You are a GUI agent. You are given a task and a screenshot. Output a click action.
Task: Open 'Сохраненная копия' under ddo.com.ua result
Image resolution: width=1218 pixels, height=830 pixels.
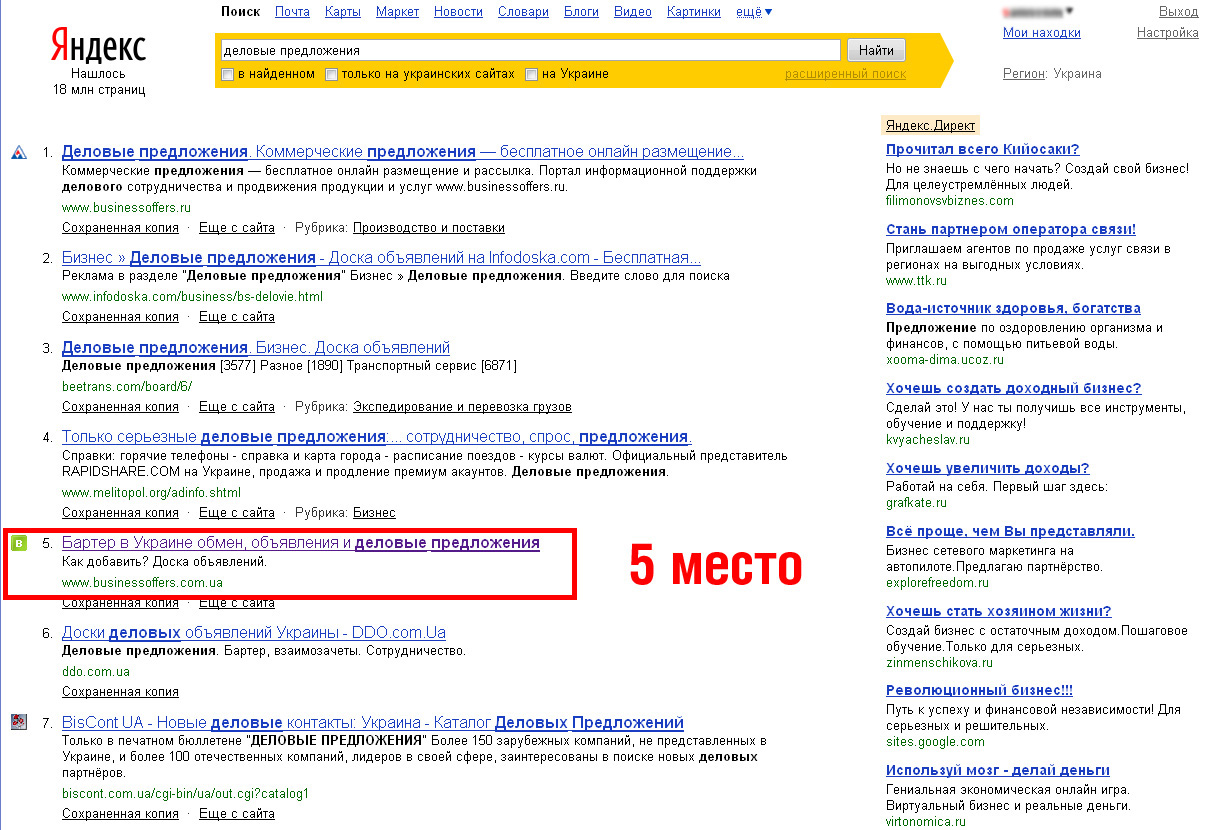tap(120, 692)
